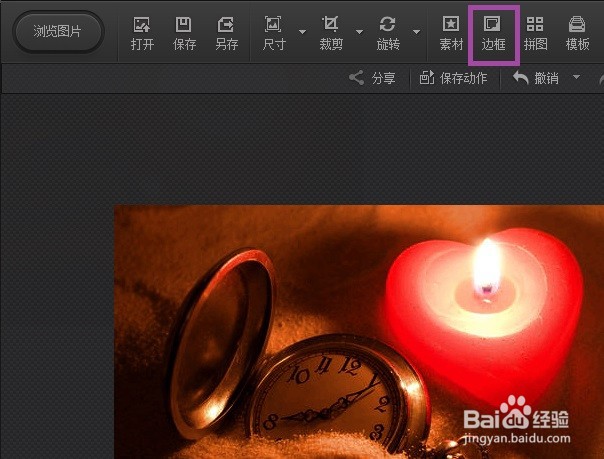Open the 边框 border tool
The width and height of the screenshot is (604, 459).
[493, 34]
